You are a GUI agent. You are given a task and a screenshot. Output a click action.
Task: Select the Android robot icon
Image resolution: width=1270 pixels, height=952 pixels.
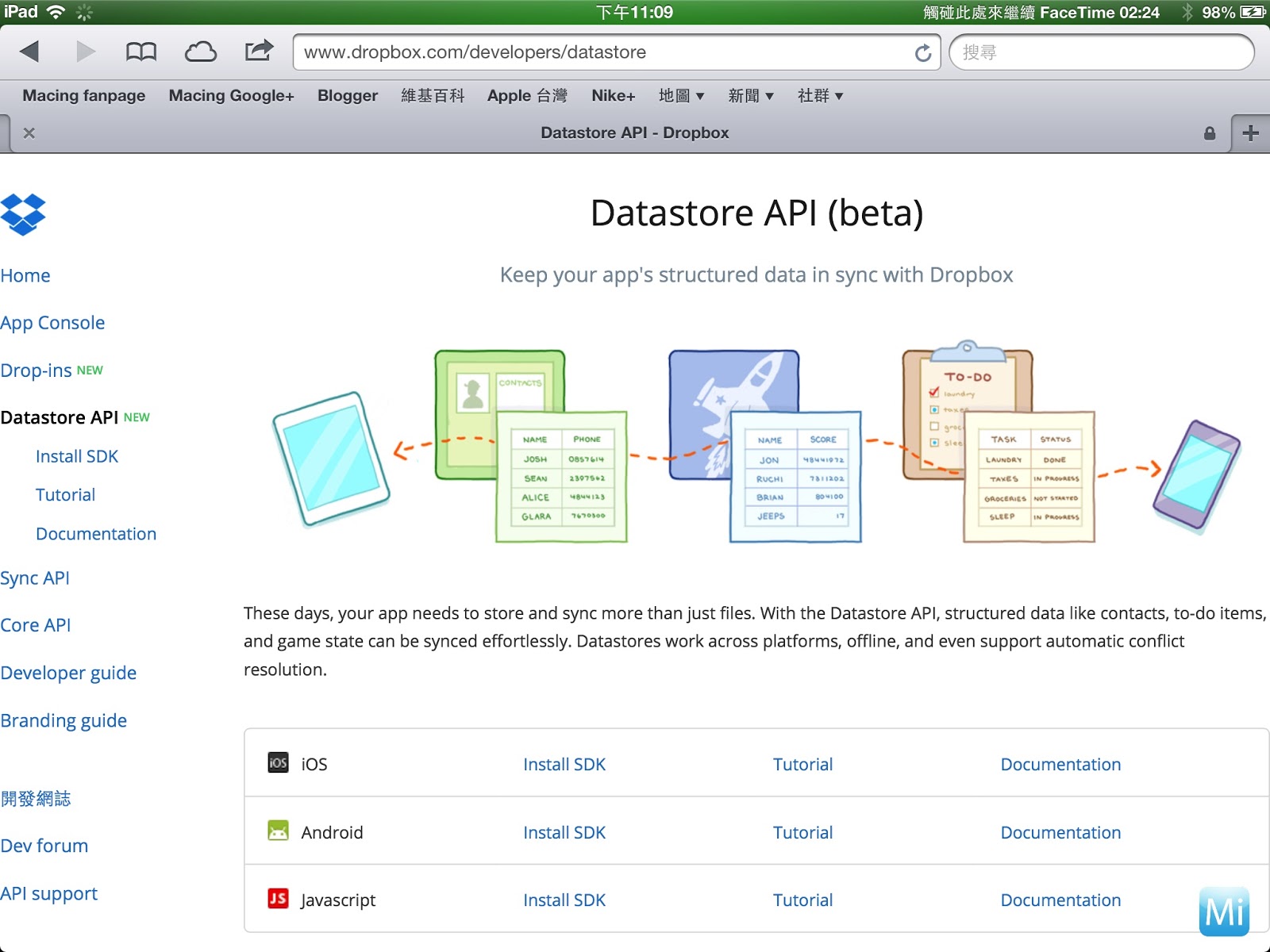tap(278, 831)
